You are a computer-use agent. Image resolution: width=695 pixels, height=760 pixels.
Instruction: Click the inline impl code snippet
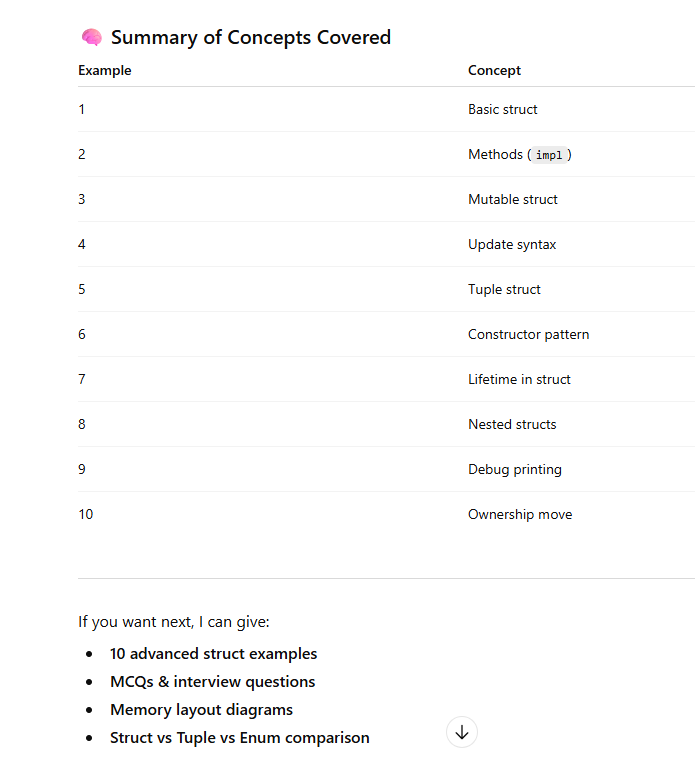[x=549, y=155]
